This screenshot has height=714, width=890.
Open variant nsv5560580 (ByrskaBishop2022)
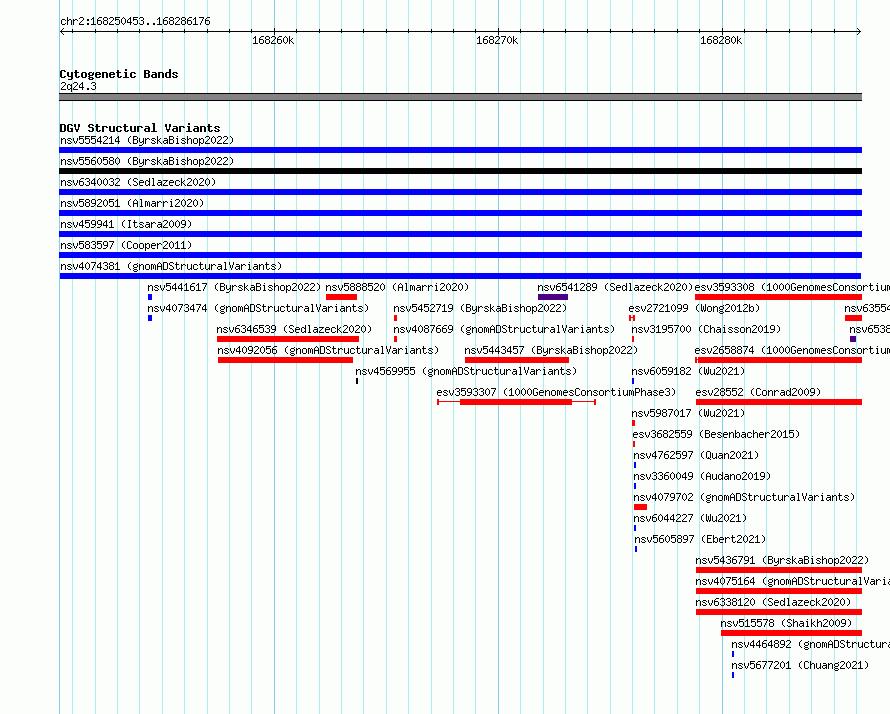[x=147, y=161]
